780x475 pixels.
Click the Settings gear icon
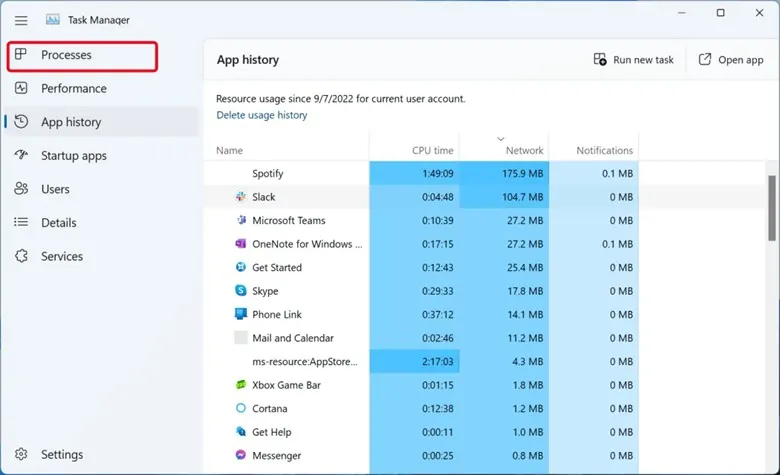coord(21,454)
